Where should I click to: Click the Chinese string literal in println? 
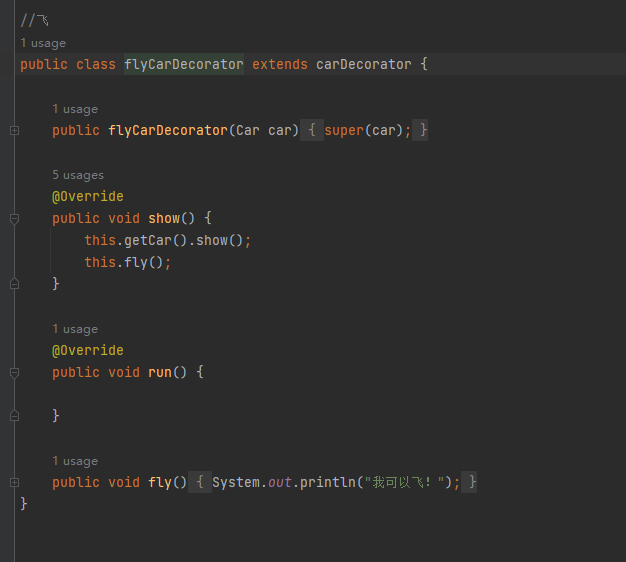click(404, 482)
